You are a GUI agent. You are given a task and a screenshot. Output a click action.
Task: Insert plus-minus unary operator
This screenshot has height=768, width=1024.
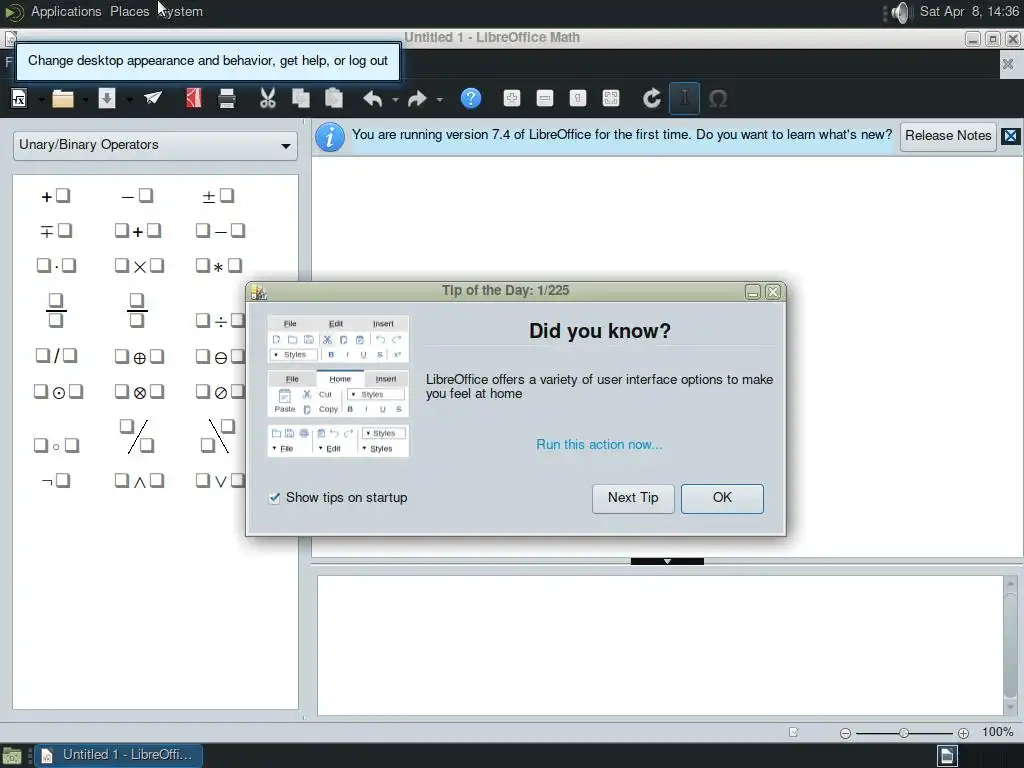tap(218, 196)
